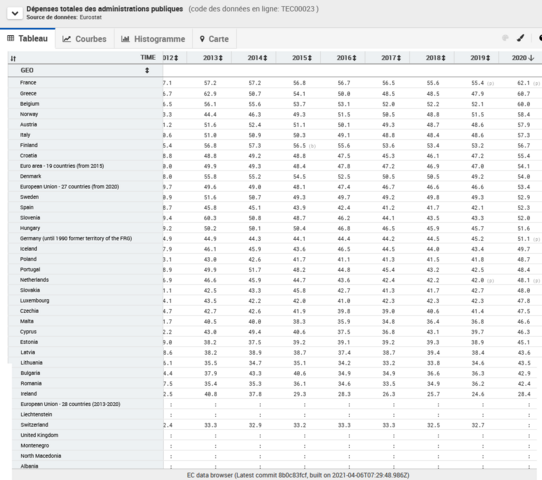The height and width of the screenshot is (480, 542).
Task: Click the EC data browser footer text
Action: [x=298, y=475]
